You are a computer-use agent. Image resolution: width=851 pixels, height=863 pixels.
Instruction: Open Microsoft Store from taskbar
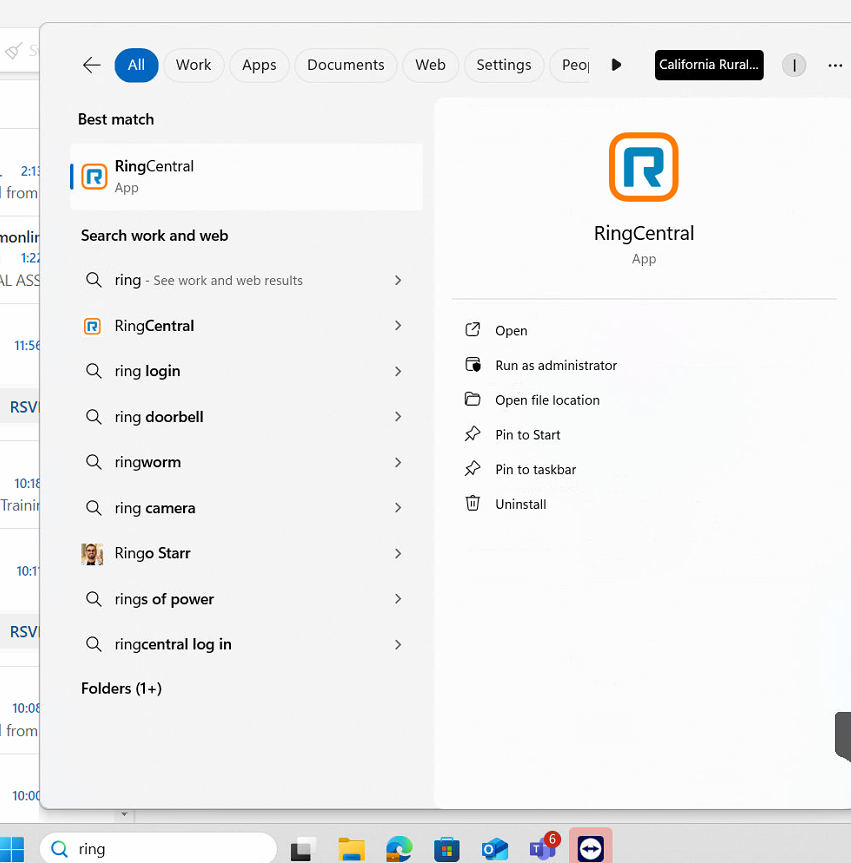446,849
